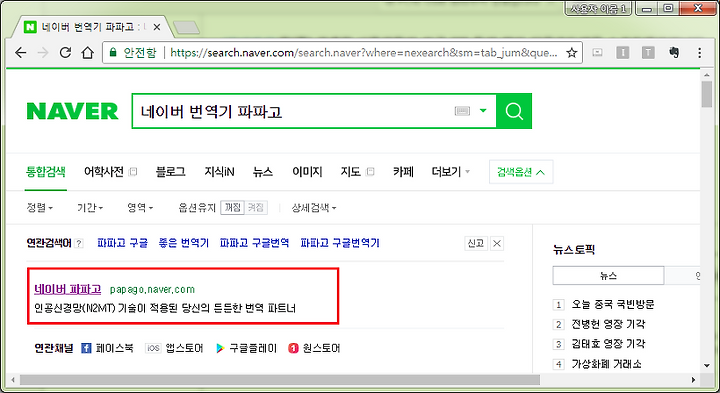Switch to the 이미지 tab
Viewport: 720px width, 393px height.
pyautogui.click(x=307, y=172)
